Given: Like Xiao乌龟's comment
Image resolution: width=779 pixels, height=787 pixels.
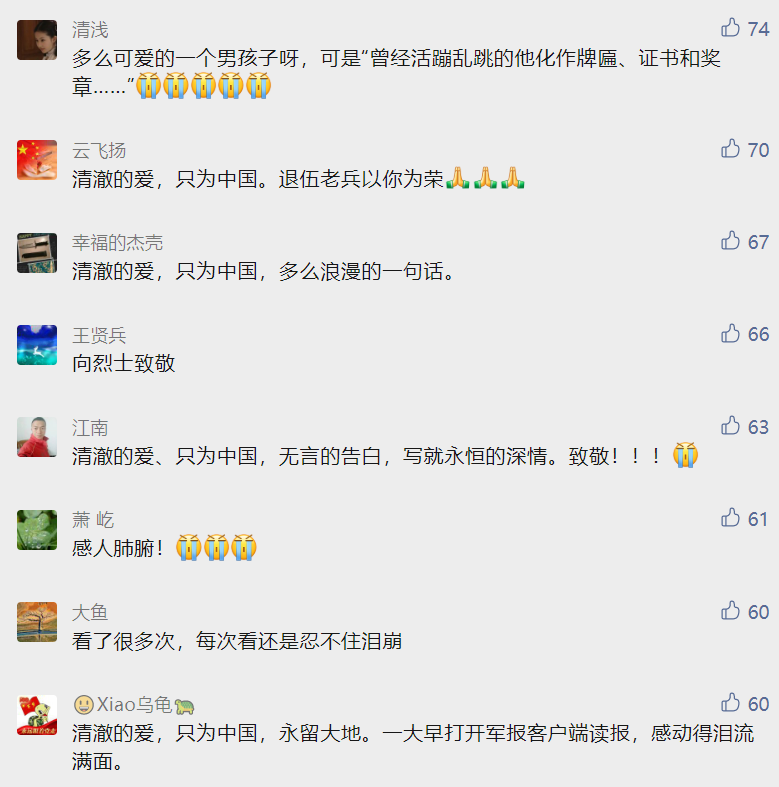Looking at the screenshot, I should [730, 703].
